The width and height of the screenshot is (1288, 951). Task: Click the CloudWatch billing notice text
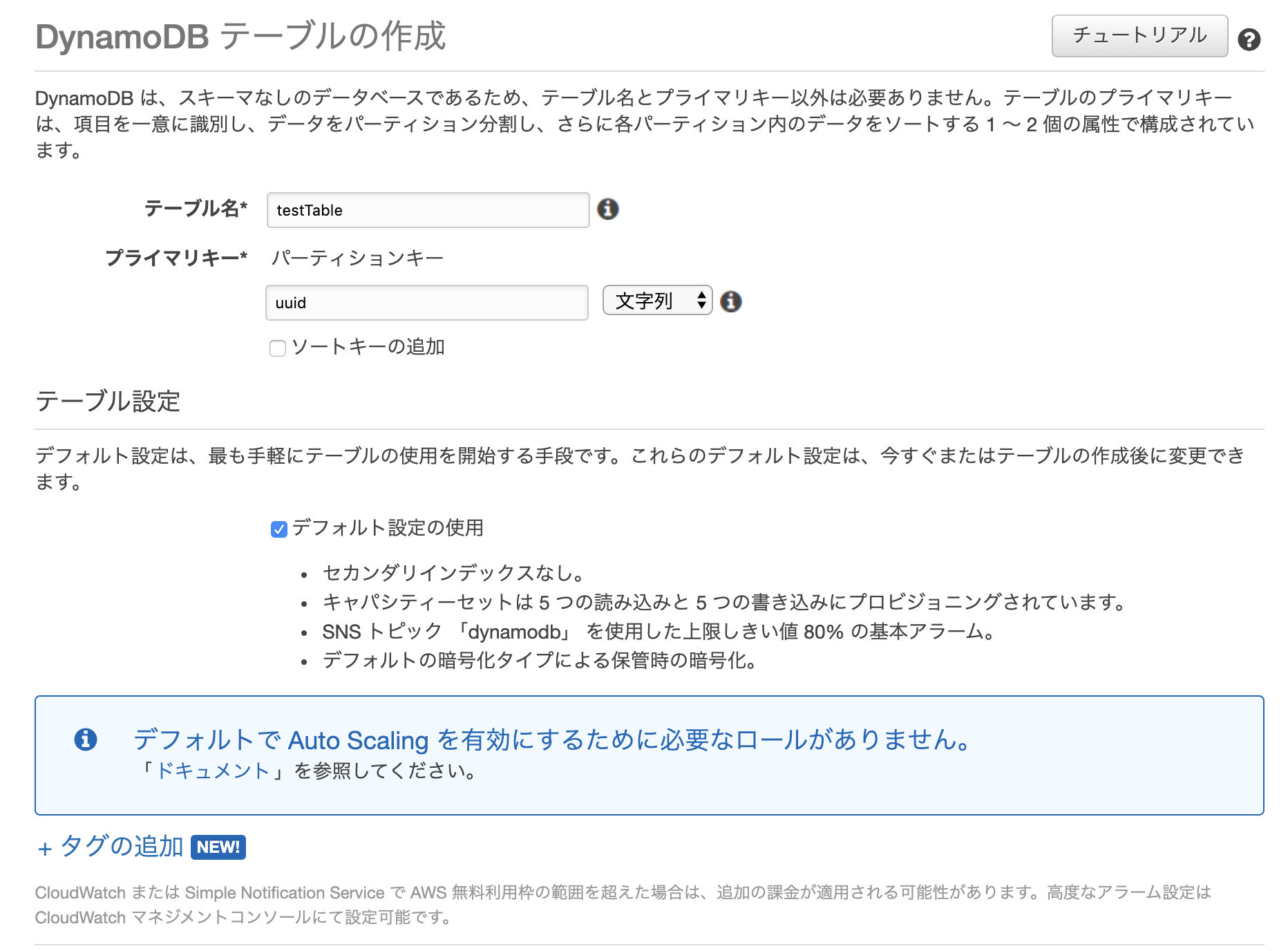(623, 905)
